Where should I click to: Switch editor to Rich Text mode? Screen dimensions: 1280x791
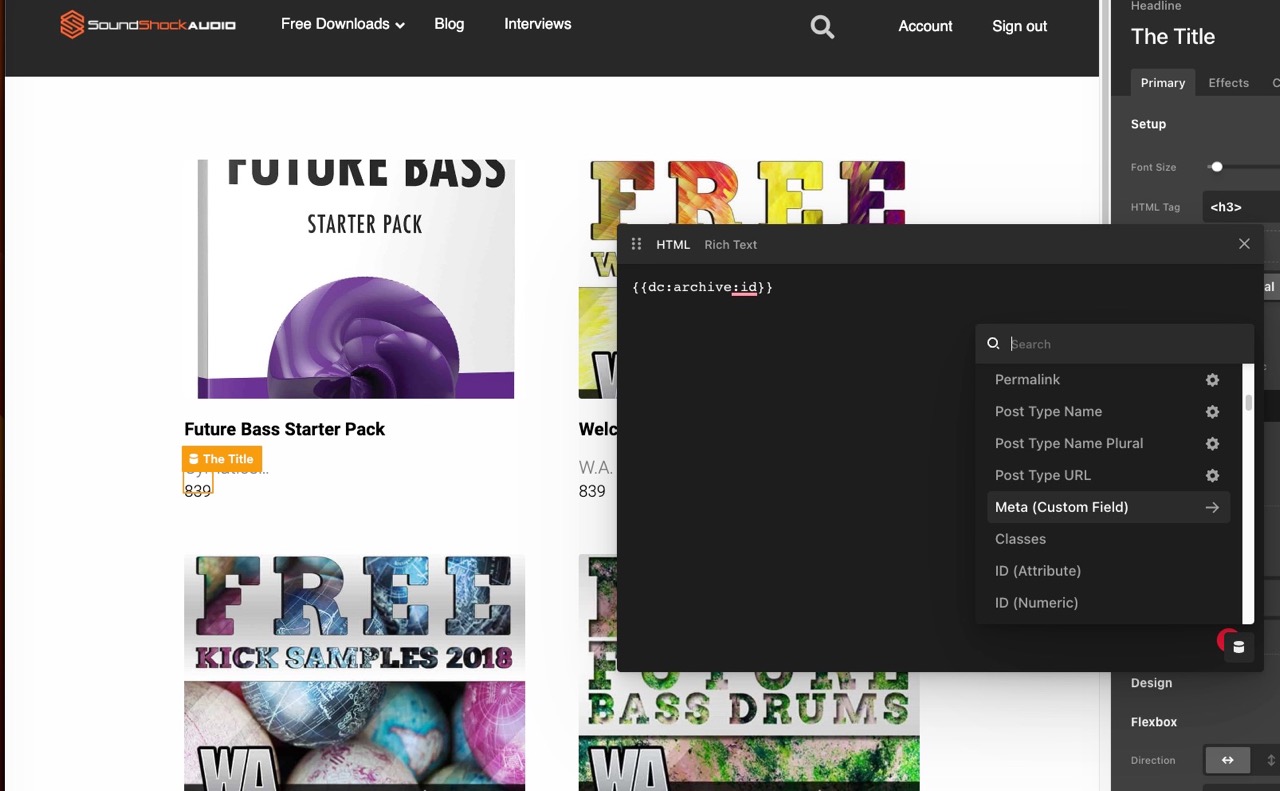730,245
